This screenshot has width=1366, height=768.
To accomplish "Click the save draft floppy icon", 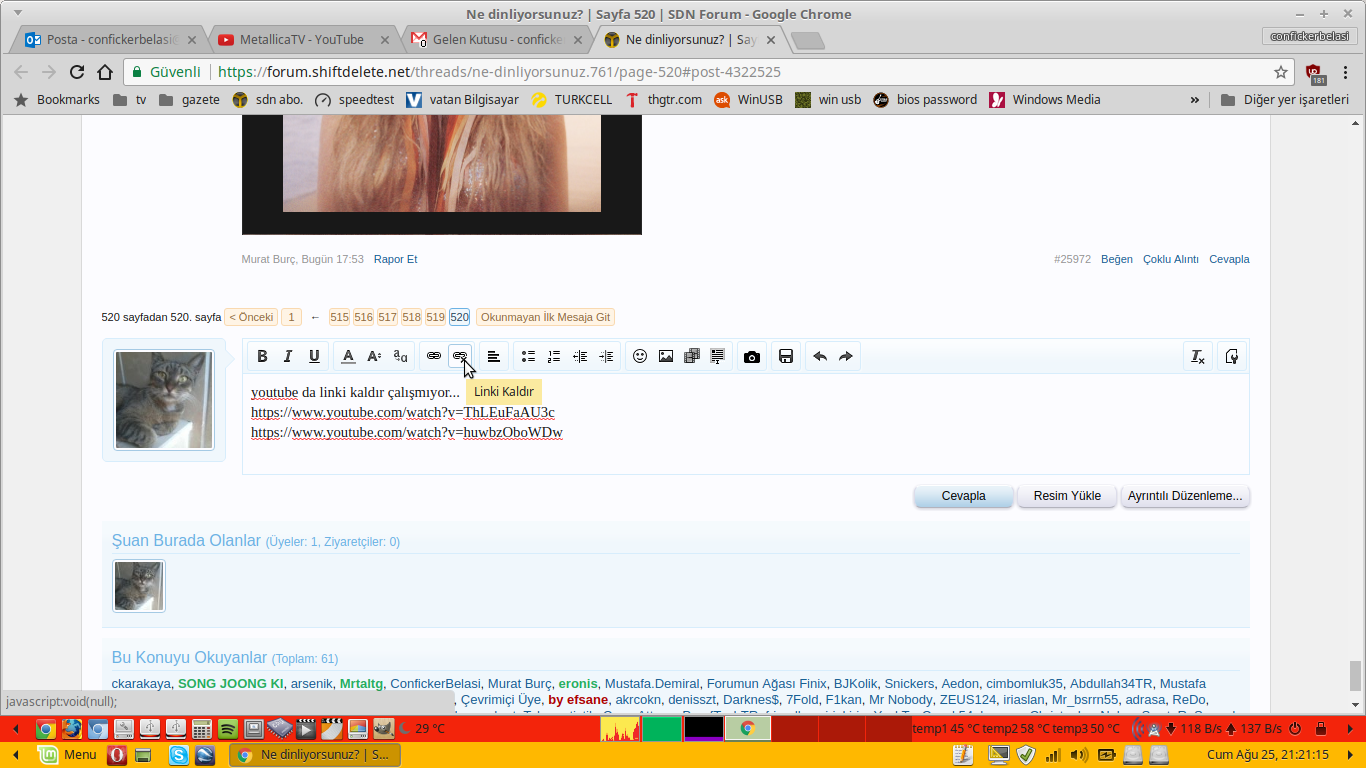I will (x=786, y=356).
